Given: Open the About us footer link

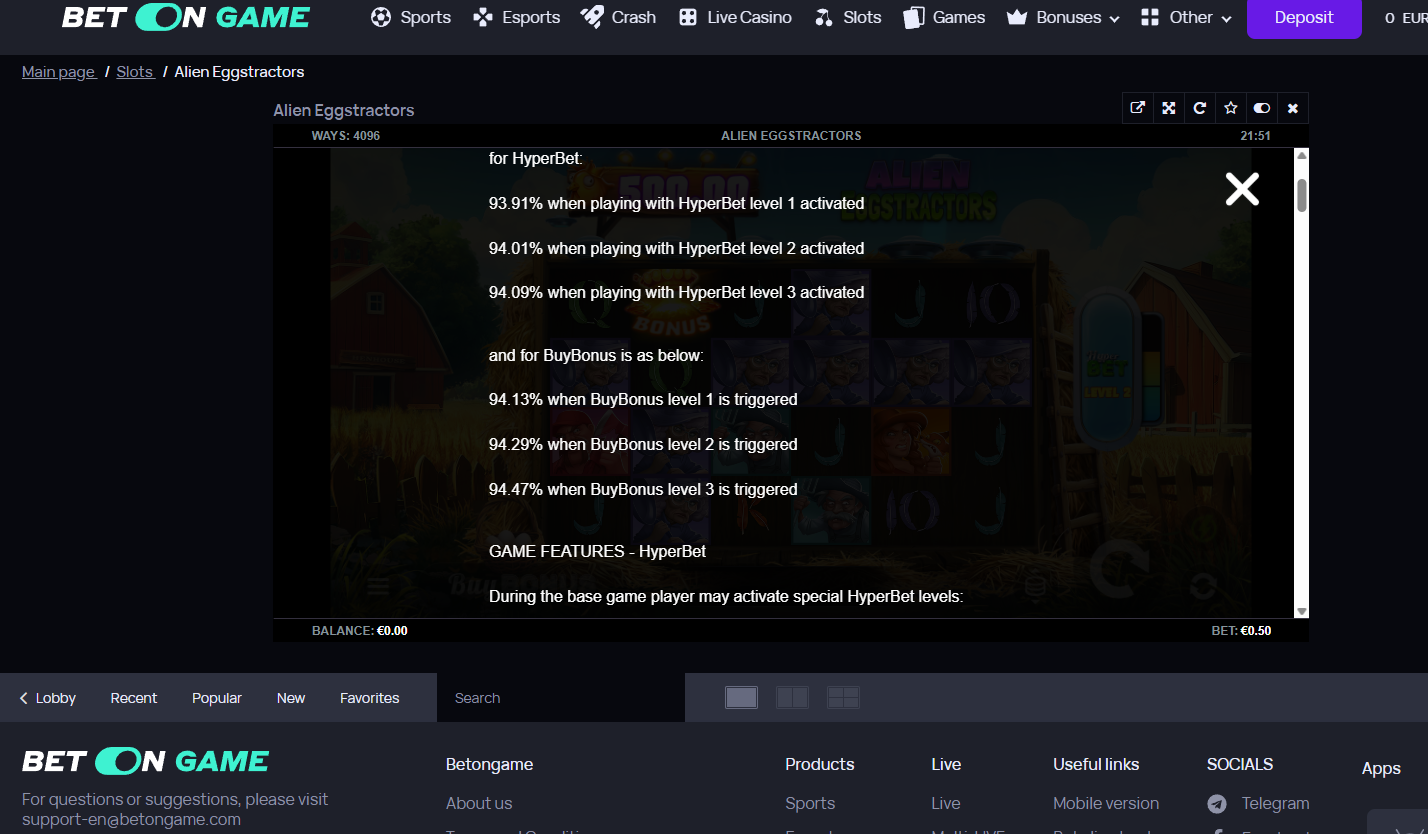Looking at the screenshot, I should tap(479, 803).
